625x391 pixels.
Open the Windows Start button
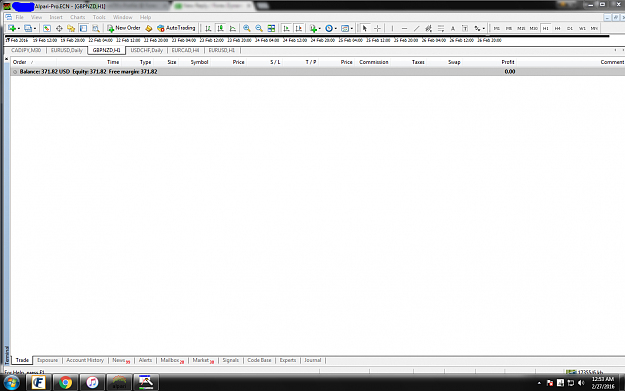click(11, 383)
